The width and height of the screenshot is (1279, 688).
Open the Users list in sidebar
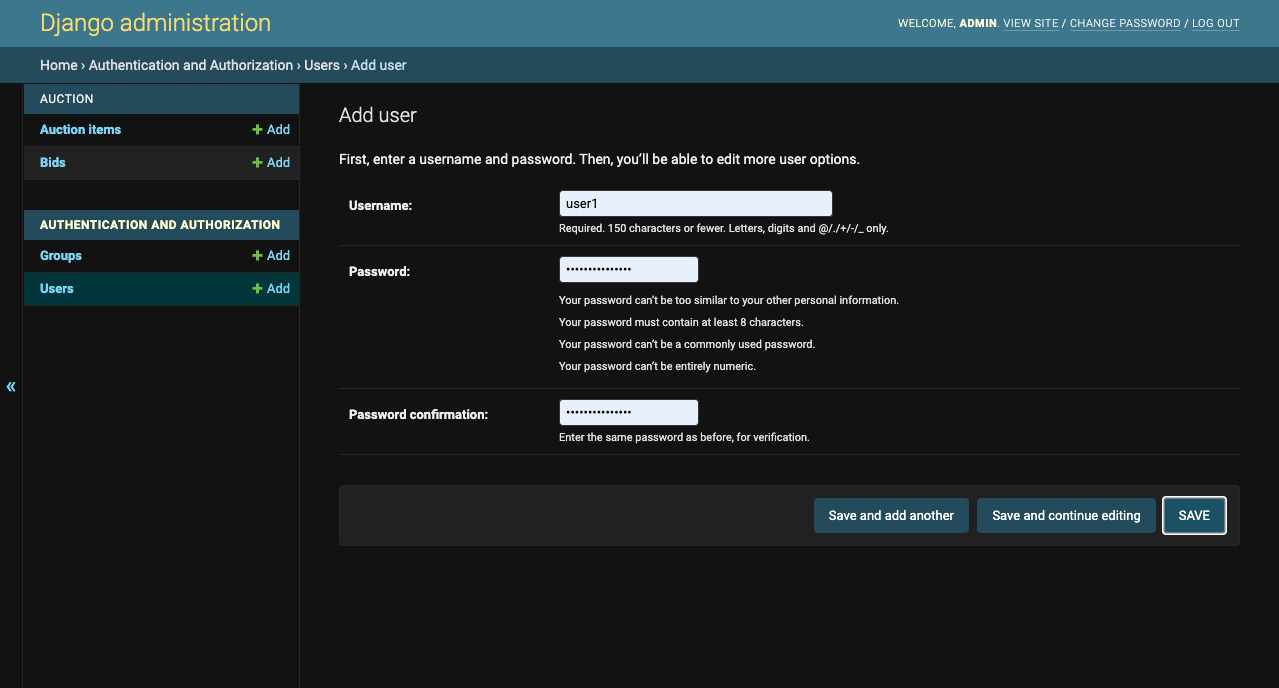click(x=57, y=288)
